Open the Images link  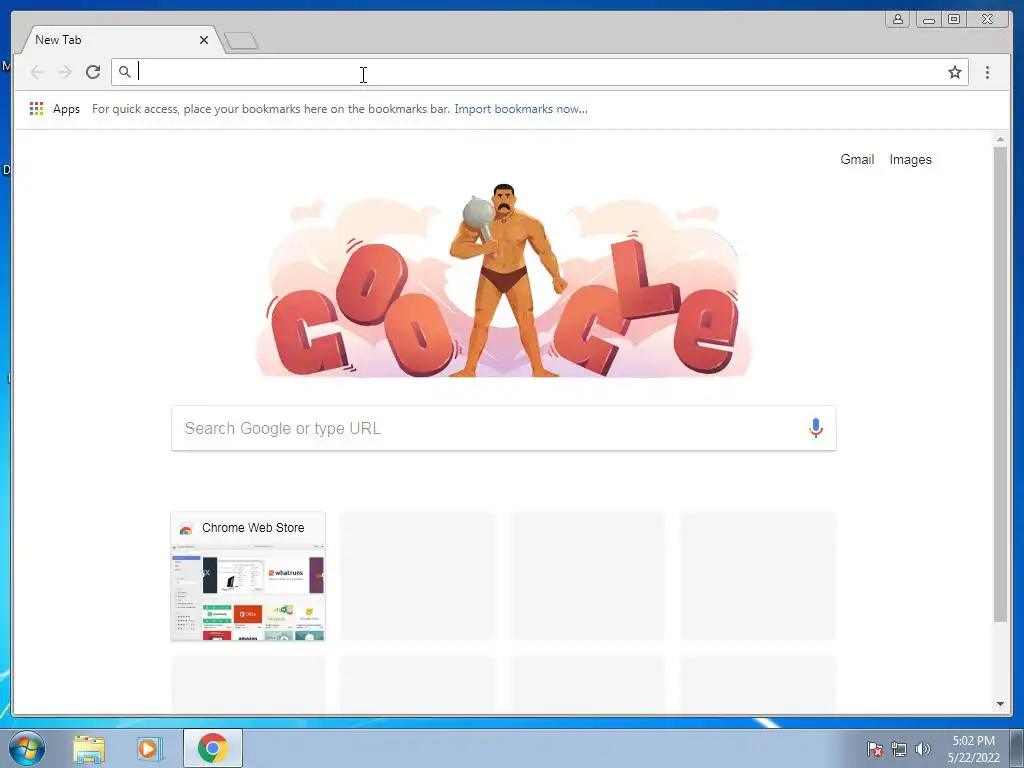point(910,159)
